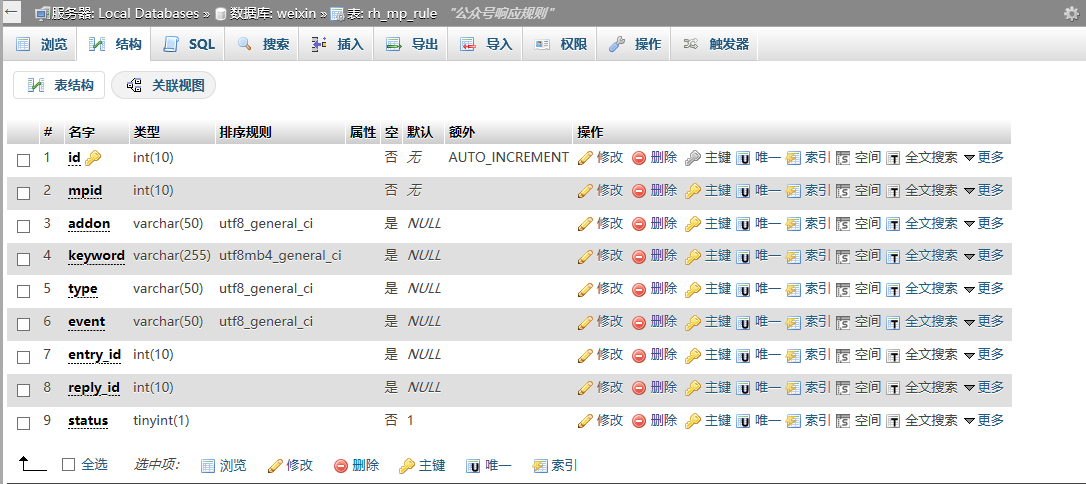Open the 触发器 tab
This screenshot has width=1086, height=484.
click(x=715, y=44)
